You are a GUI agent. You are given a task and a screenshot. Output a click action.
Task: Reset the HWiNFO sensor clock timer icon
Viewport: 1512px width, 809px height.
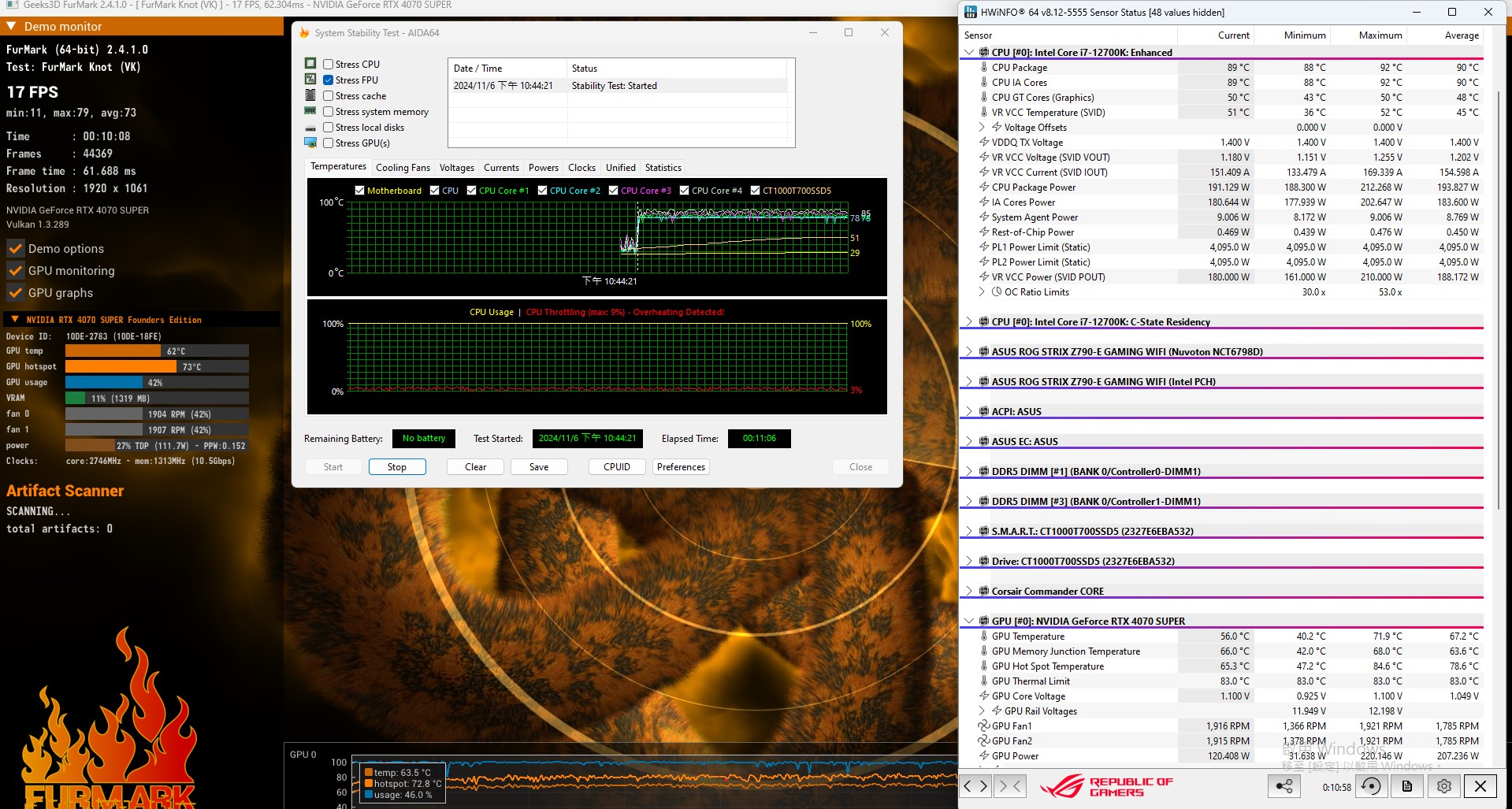click(1372, 785)
